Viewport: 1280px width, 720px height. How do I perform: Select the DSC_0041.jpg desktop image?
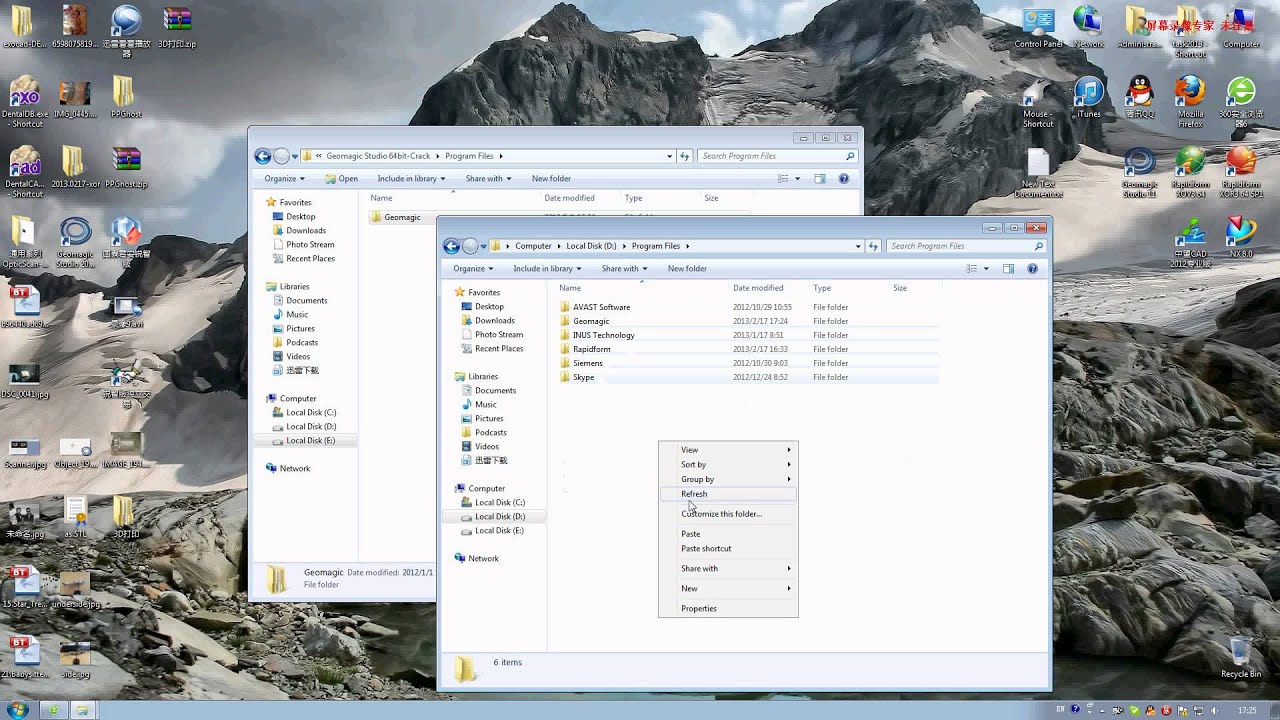coord(24,382)
